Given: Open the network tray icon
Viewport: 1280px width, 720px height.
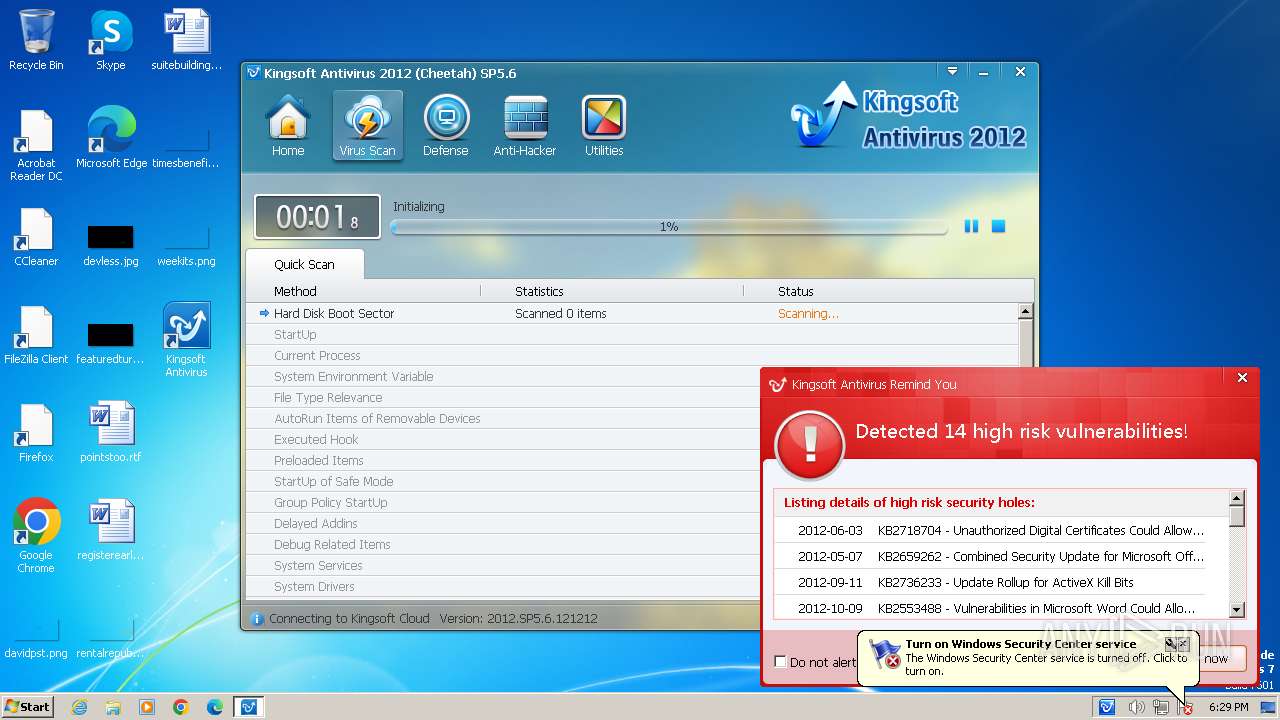Looking at the screenshot, I should coord(1160,707).
